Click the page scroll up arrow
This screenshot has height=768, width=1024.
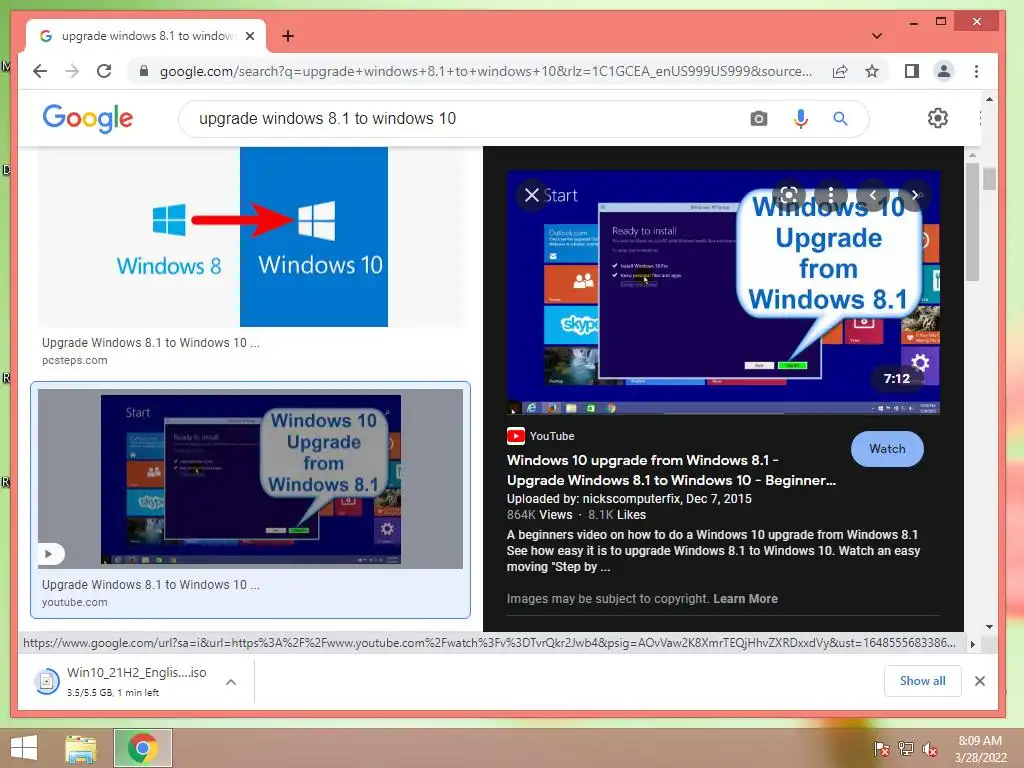(x=989, y=99)
